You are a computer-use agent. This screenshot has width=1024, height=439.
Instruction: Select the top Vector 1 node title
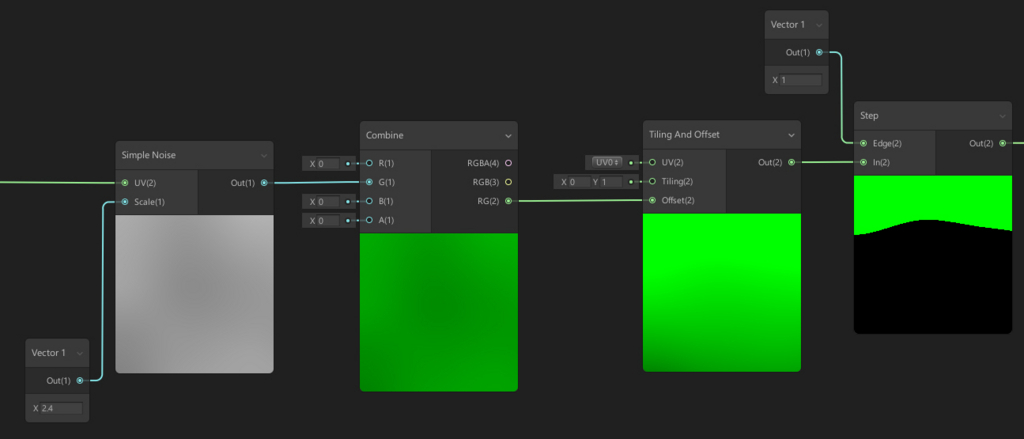(788, 25)
